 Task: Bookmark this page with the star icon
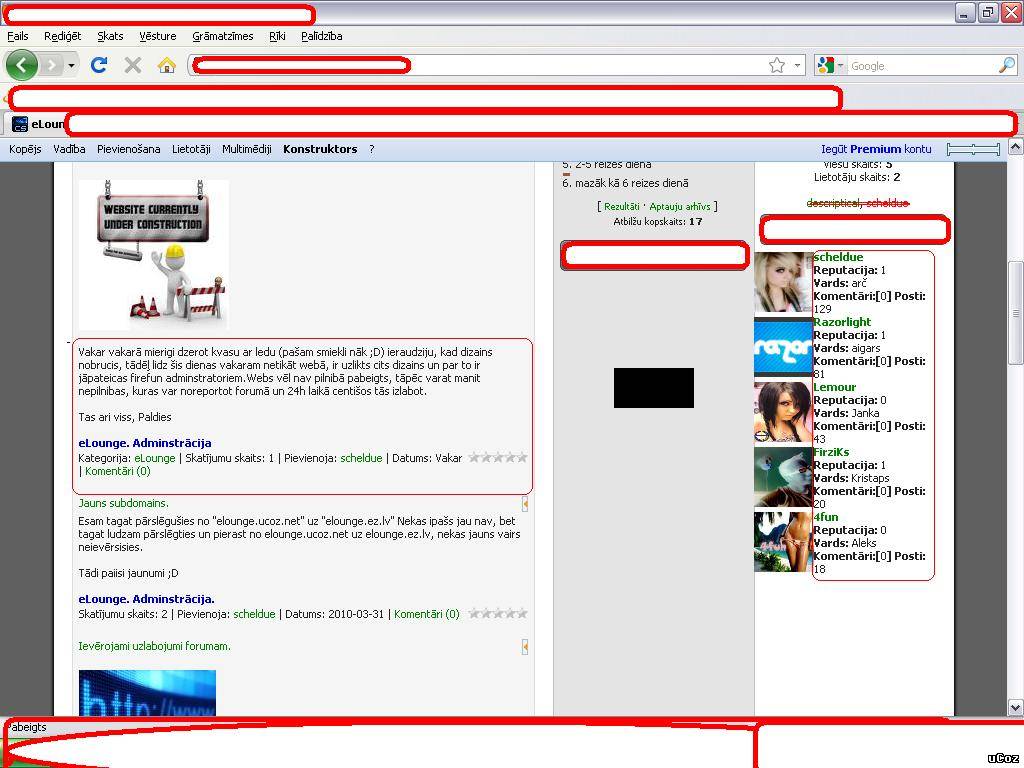776,65
